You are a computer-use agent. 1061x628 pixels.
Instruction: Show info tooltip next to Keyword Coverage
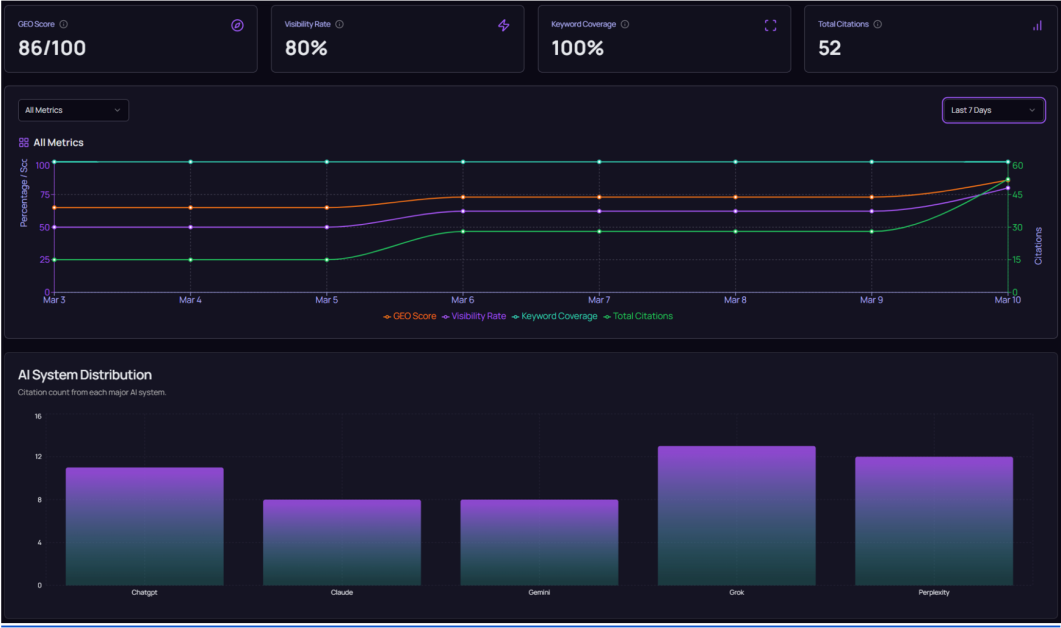coord(625,24)
